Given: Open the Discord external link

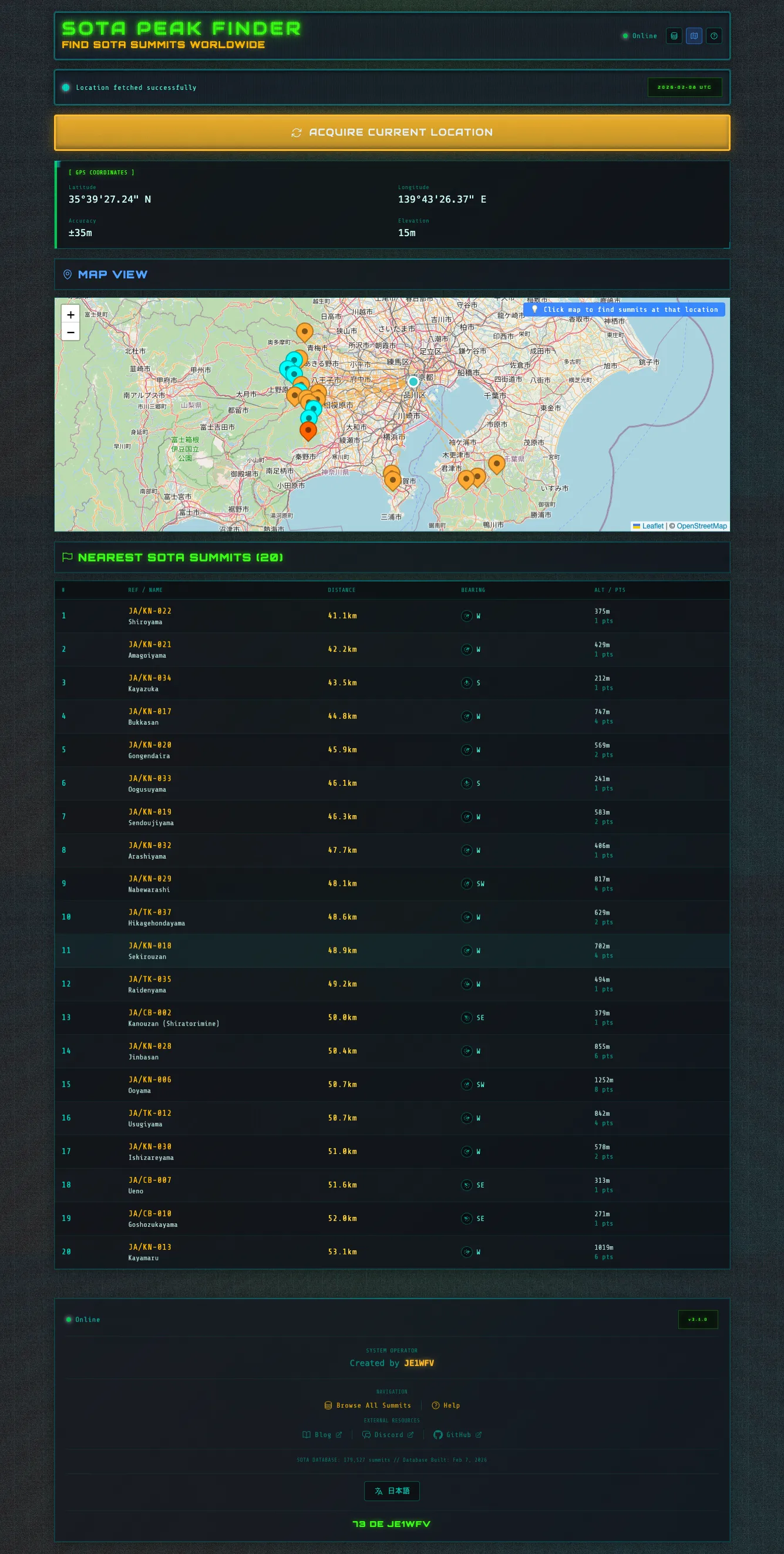Looking at the screenshot, I should coord(388,1435).
